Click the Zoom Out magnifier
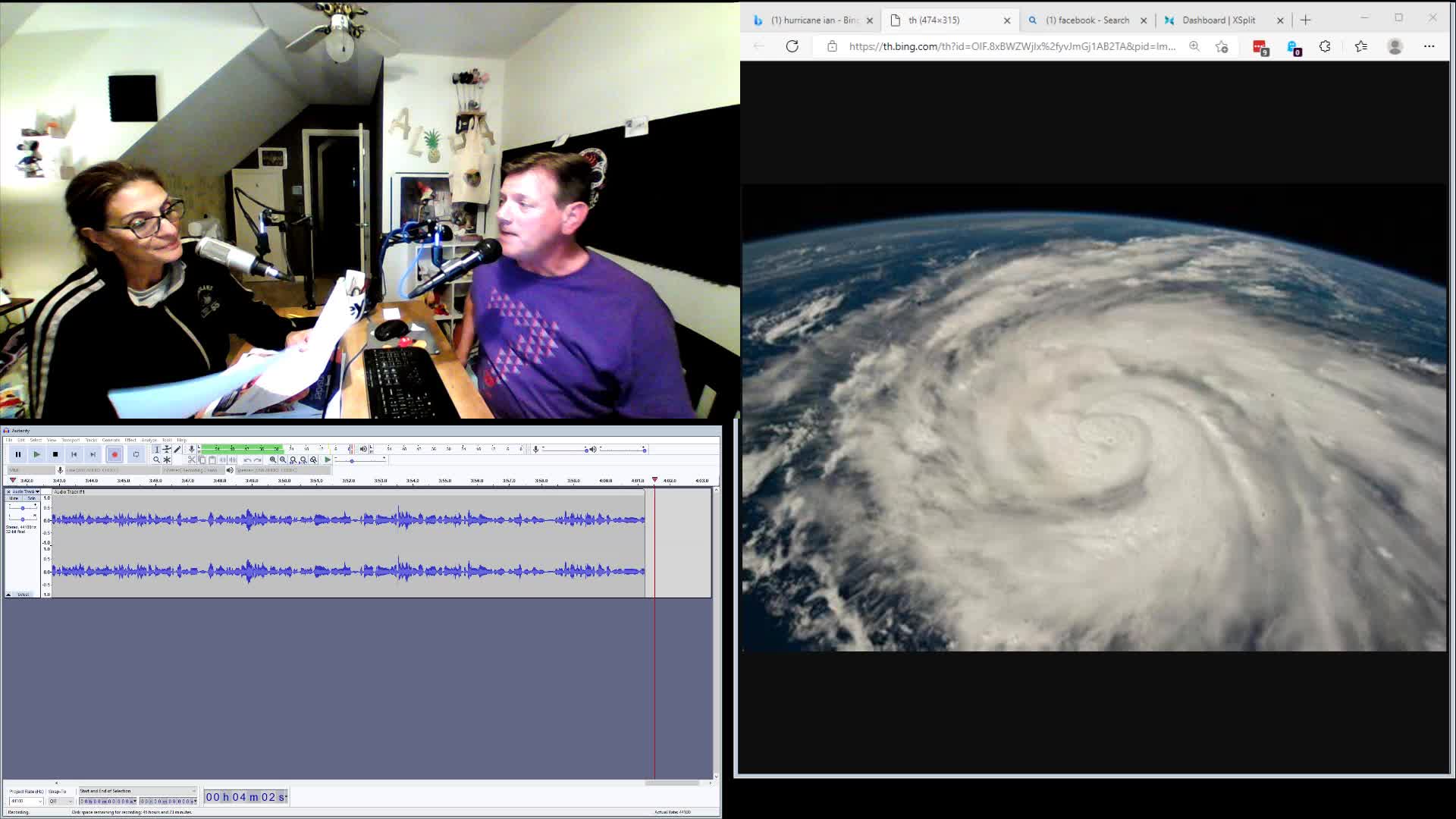Viewport: 1456px width, 819px height. pyautogui.click(x=283, y=460)
